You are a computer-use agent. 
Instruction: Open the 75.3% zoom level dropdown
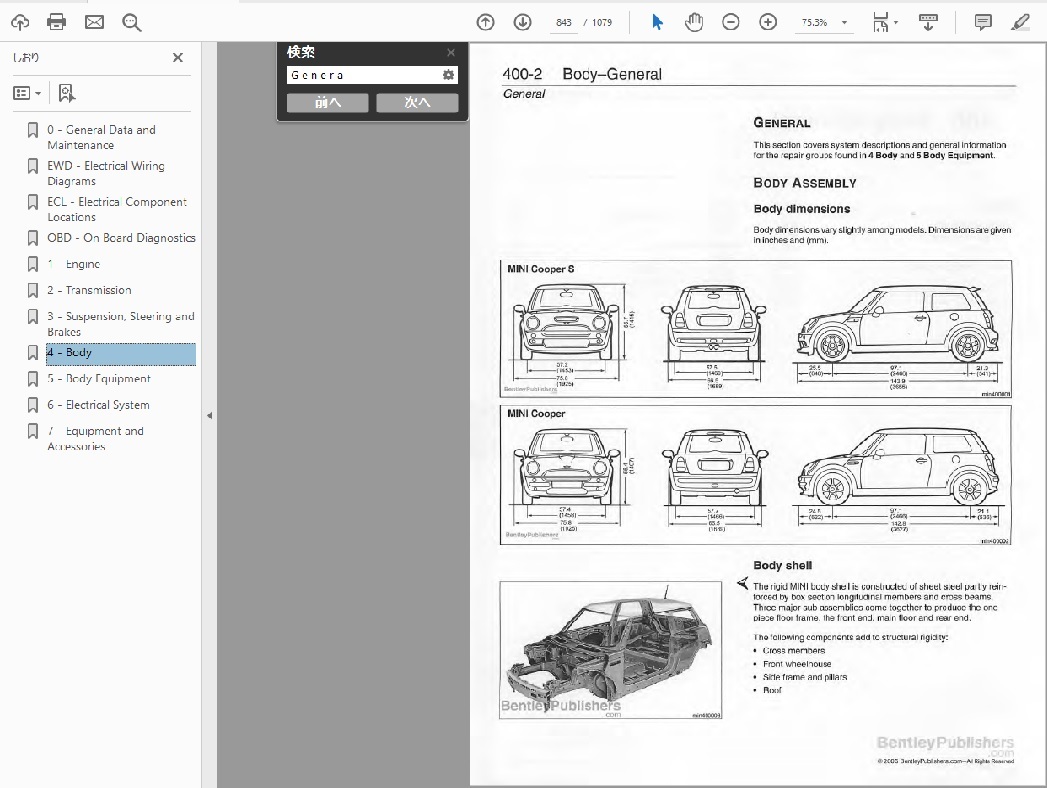coord(844,23)
